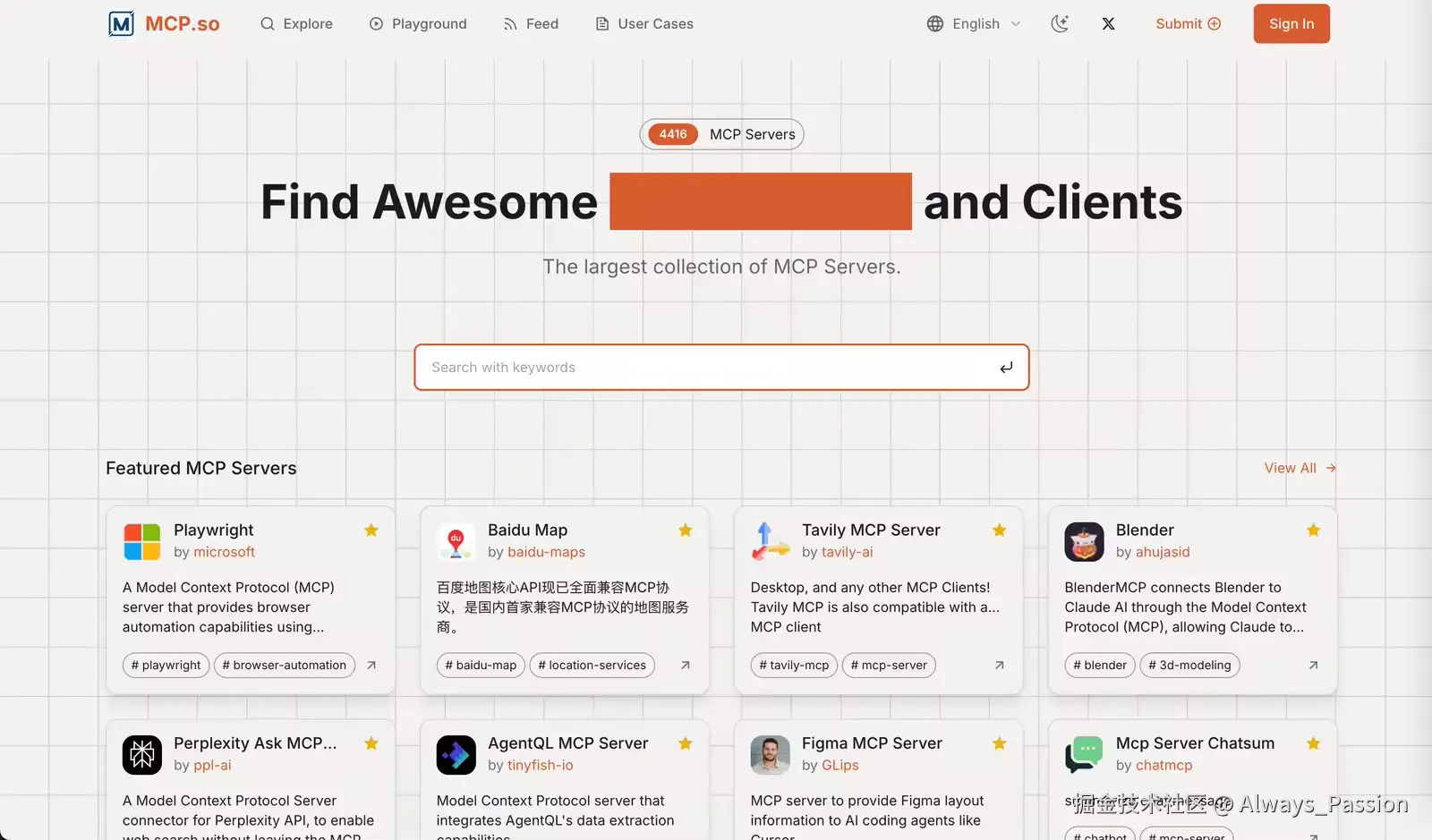Click the MCP.so logo icon
Viewport: 1432px width, 840px height.
121,24
